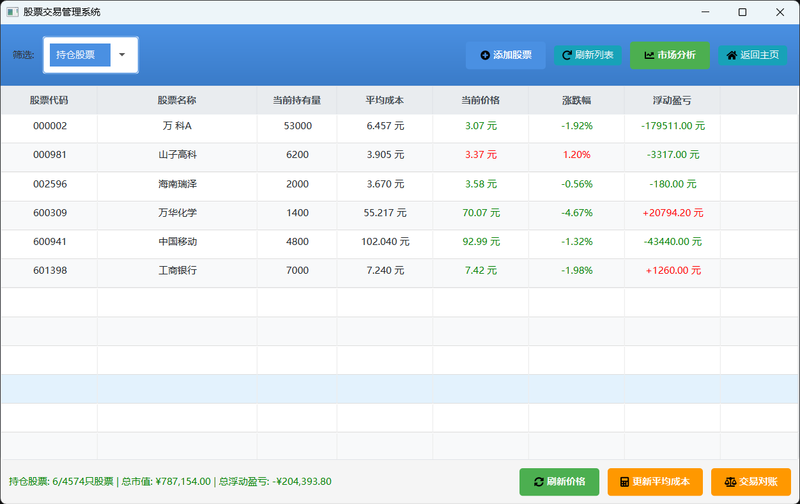Sort by 当前持有量 column header
Screen dimensions: 800x504
(x=297, y=100)
